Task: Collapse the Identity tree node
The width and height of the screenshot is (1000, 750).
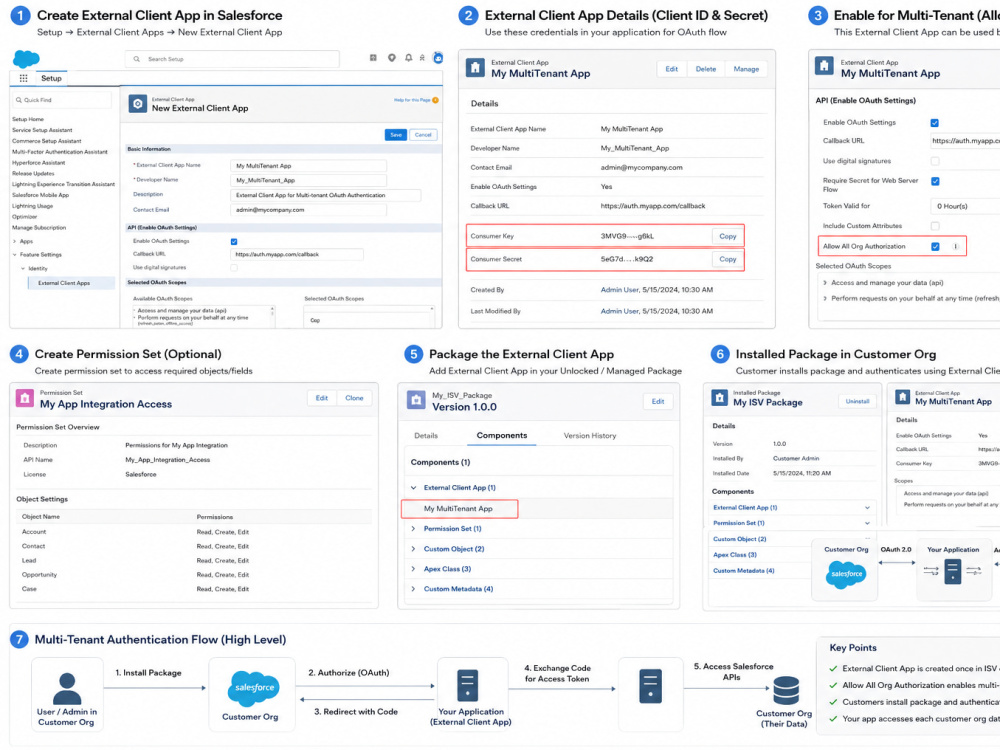Action: pyautogui.click(x=23, y=268)
